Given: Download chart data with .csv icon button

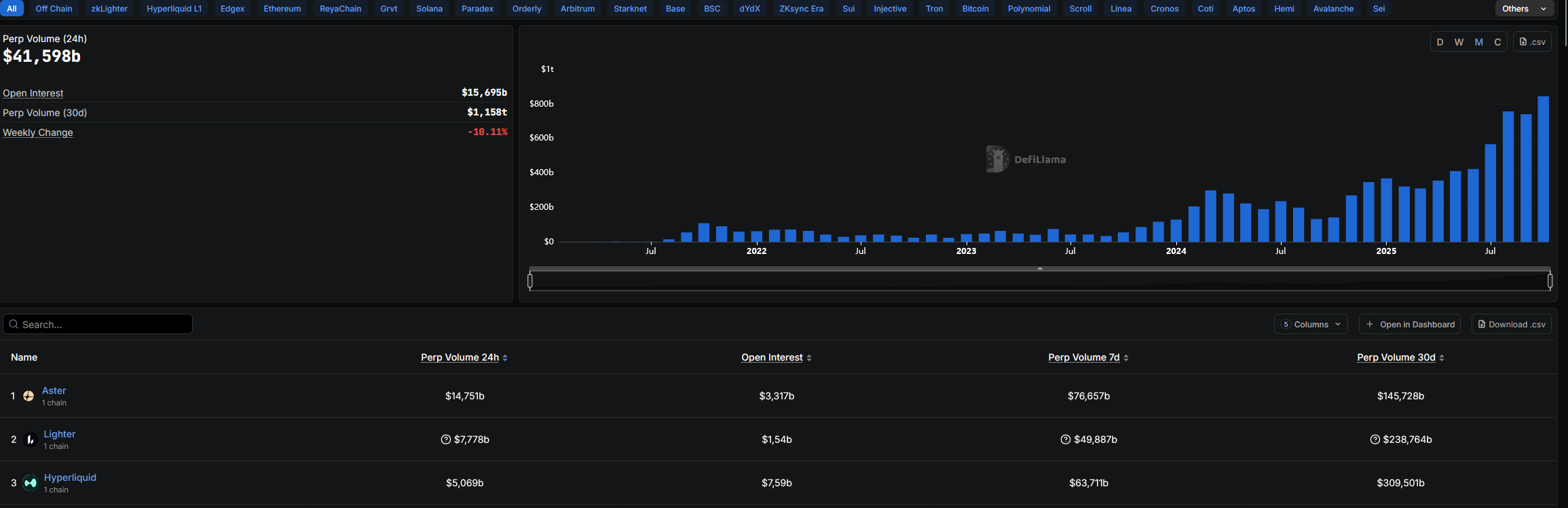Looking at the screenshot, I should 1532,42.
